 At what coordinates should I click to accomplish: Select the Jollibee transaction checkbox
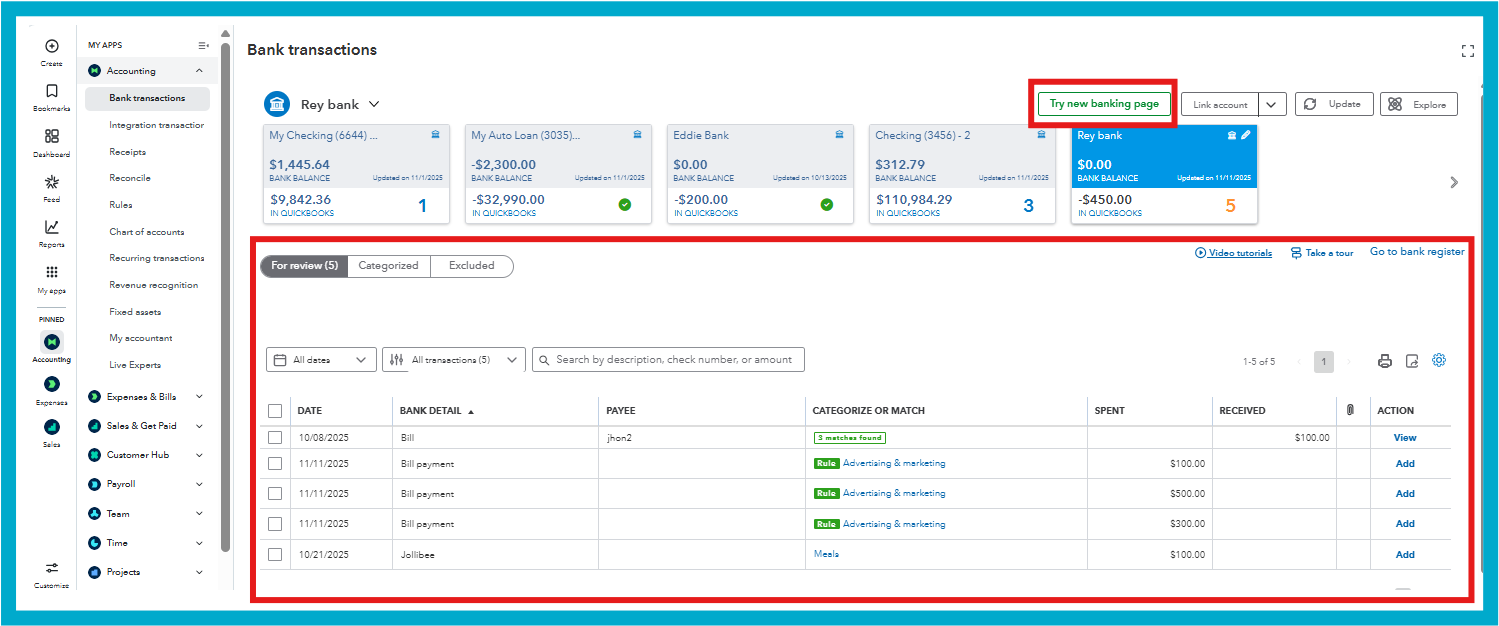click(x=275, y=554)
